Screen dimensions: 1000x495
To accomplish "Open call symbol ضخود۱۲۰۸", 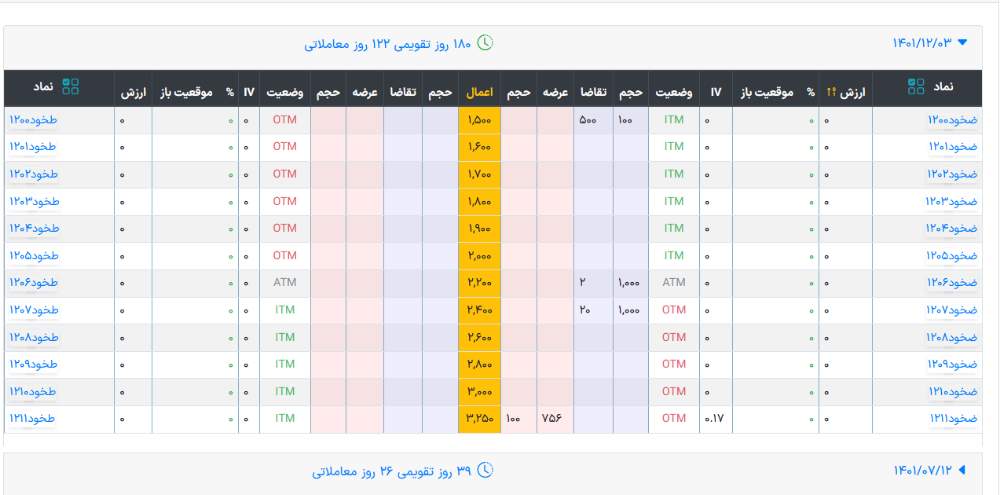I will tap(952, 337).
